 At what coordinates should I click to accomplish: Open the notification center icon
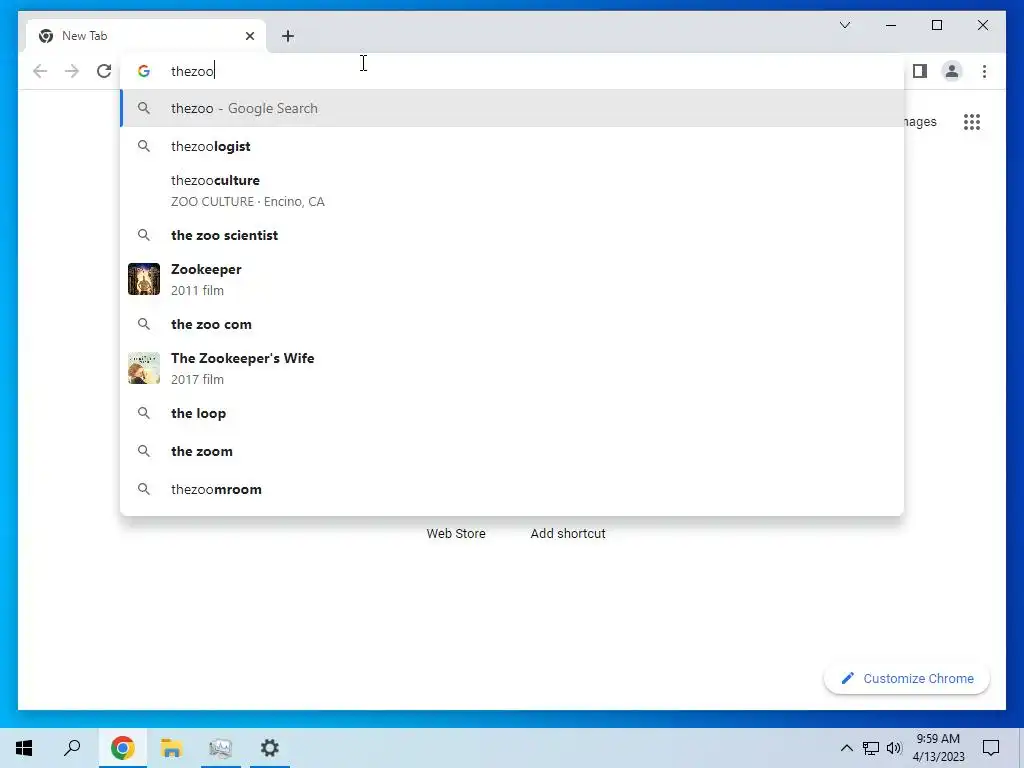991,748
